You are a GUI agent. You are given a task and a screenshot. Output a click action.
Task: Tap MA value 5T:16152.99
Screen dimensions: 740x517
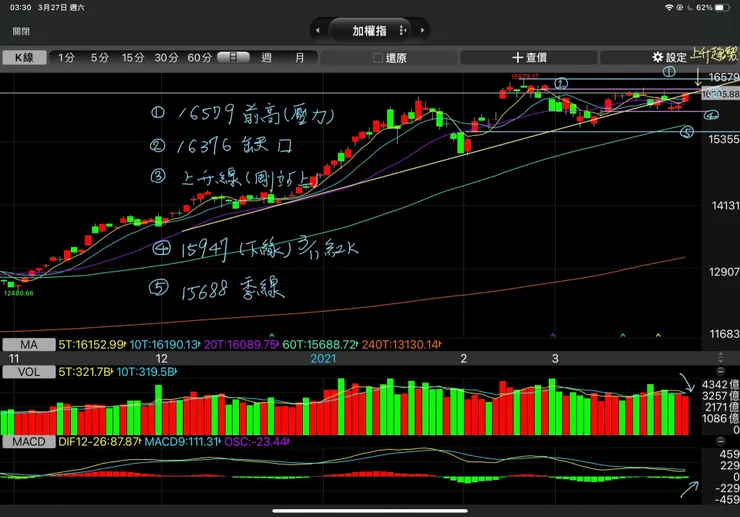coord(92,345)
